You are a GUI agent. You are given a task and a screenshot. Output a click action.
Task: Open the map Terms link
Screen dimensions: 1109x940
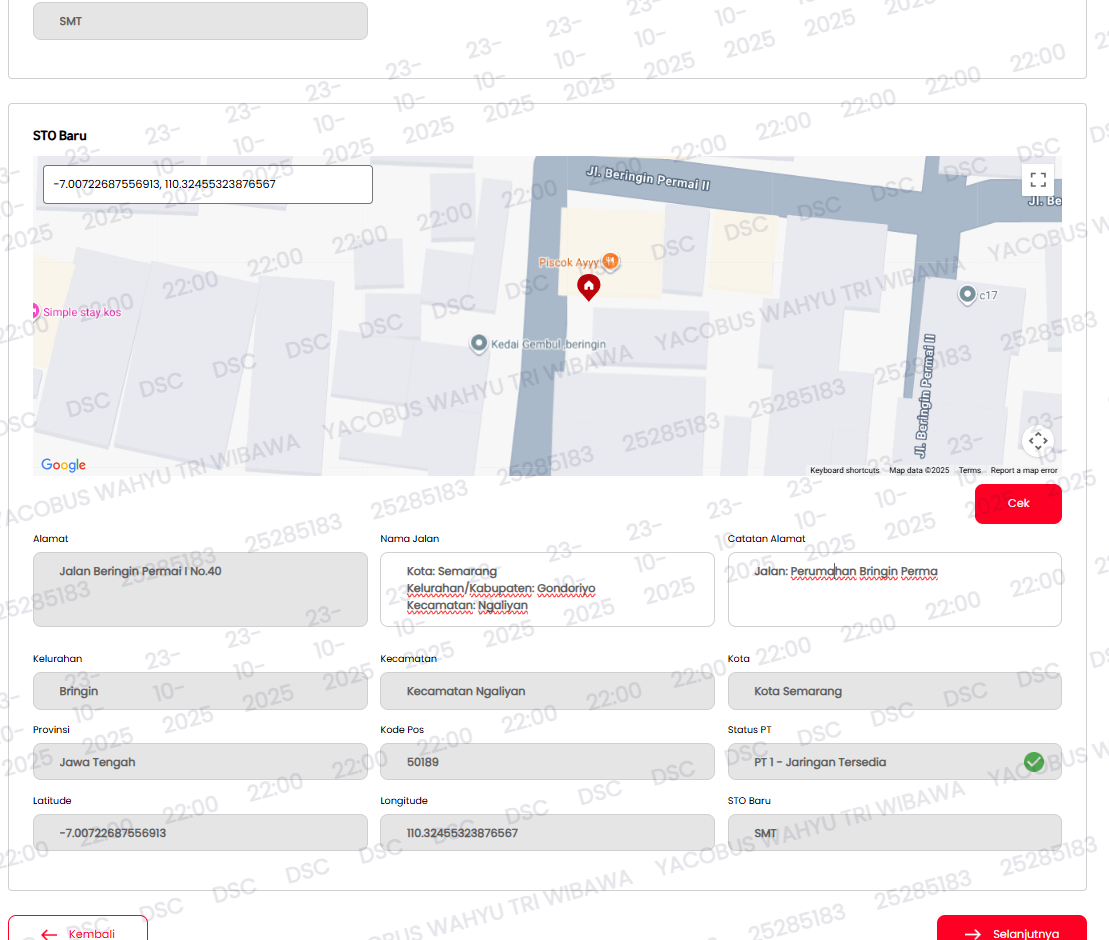970,470
